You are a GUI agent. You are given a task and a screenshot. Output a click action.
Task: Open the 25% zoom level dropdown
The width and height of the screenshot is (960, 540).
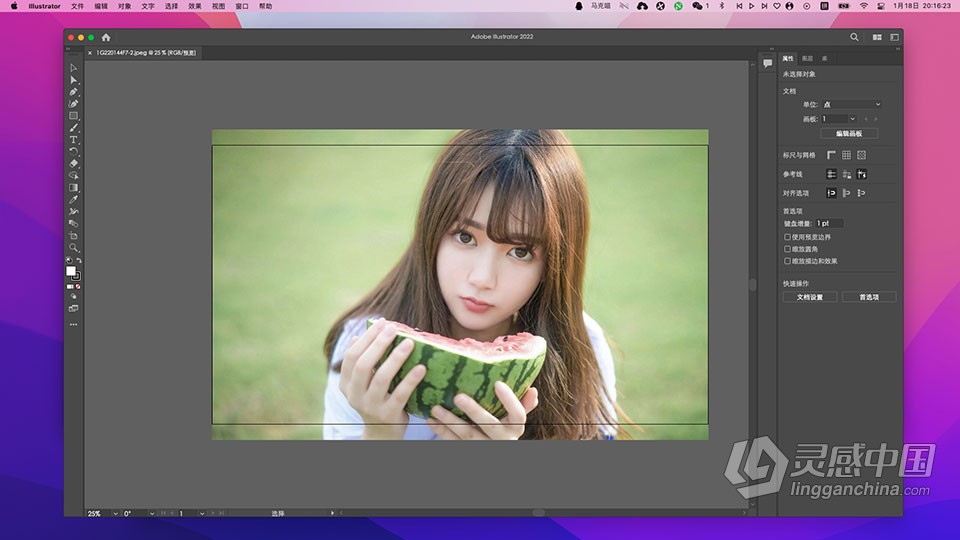click(115, 514)
